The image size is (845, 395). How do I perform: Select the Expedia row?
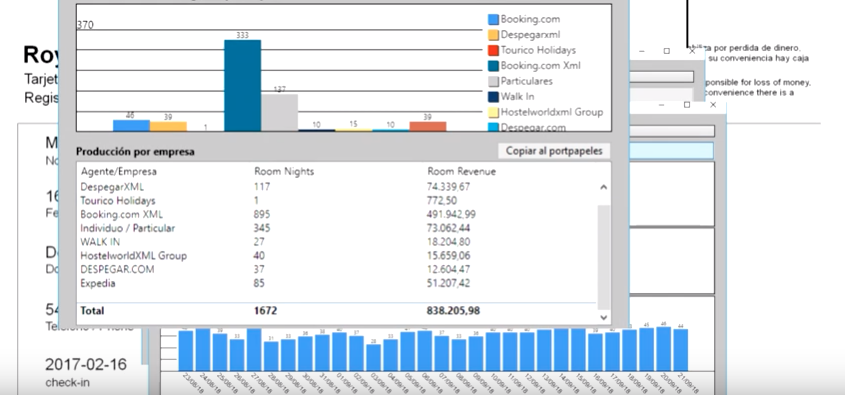(x=337, y=283)
